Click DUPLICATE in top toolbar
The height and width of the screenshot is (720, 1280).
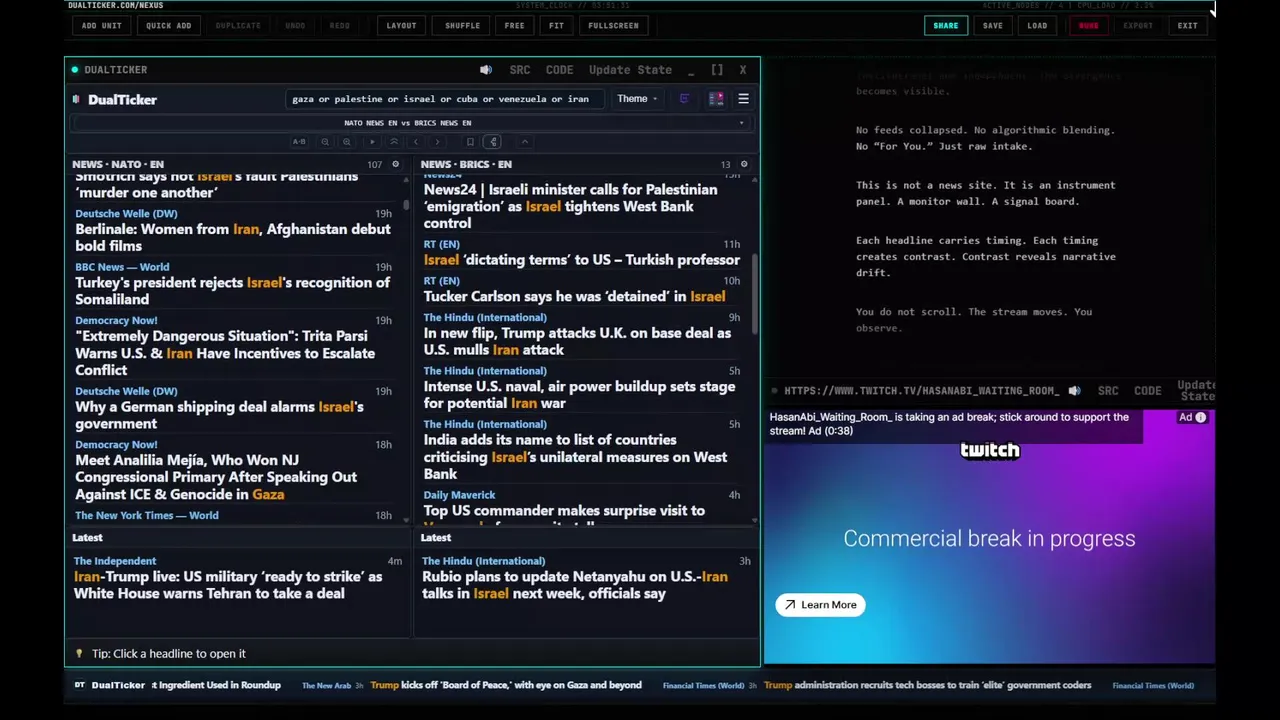(x=238, y=26)
